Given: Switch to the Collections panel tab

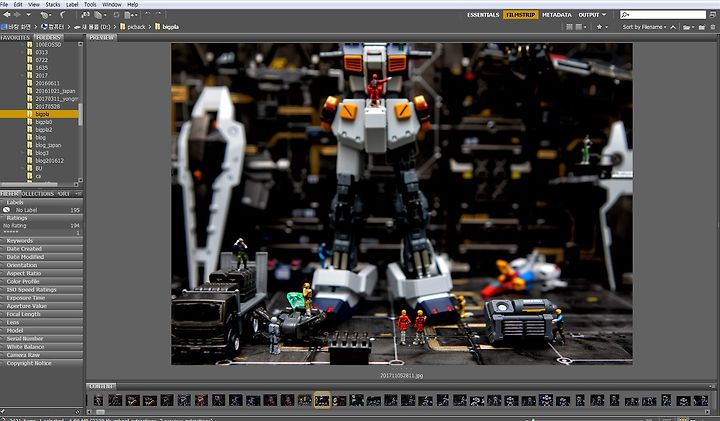Looking at the screenshot, I should [x=38, y=194].
